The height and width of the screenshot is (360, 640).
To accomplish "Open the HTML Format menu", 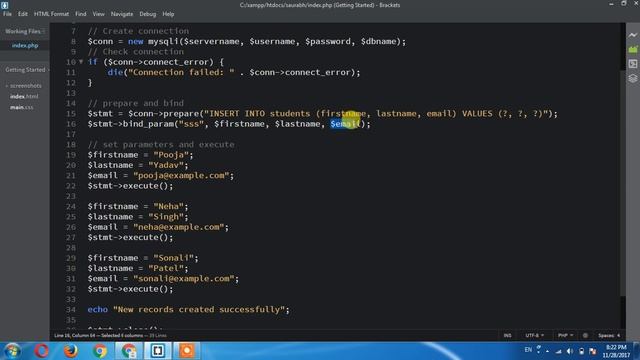I will click(x=51, y=14).
